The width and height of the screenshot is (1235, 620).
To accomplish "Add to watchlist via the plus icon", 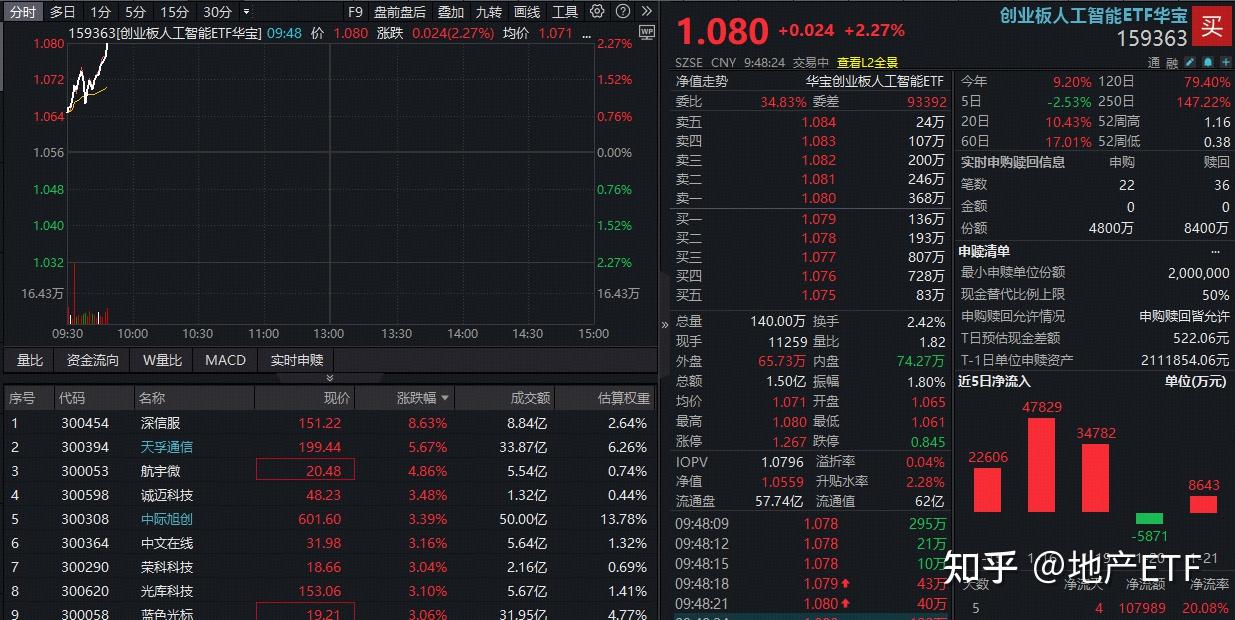I will click(1225, 62).
